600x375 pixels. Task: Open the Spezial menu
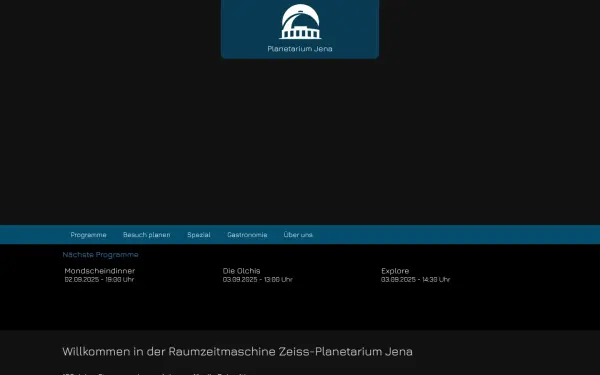tap(199, 235)
